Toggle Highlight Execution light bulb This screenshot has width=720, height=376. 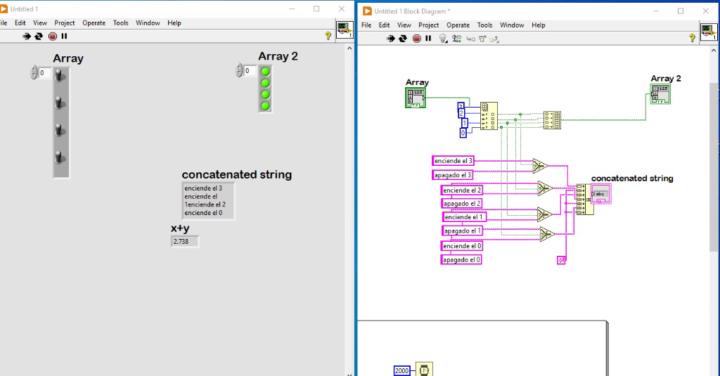tap(443, 39)
